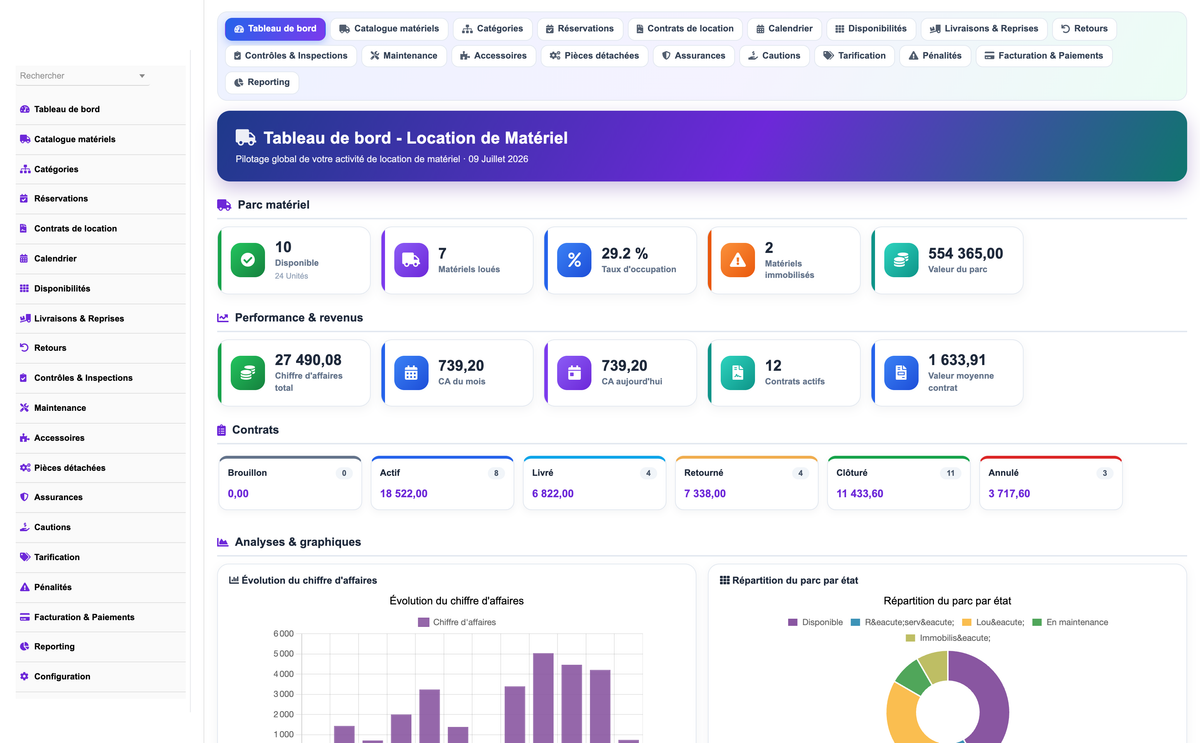The height and width of the screenshot is (743, 1200).
Task: Open the Contrôles & Inspections top tab
Action: click(290, 56)
